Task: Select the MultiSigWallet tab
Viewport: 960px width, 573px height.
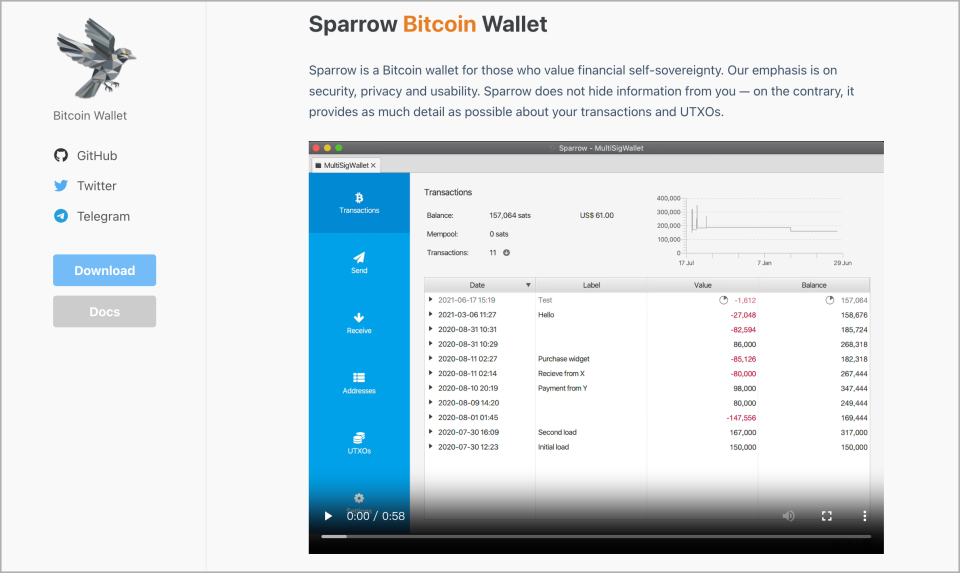Action: point(346,165)
